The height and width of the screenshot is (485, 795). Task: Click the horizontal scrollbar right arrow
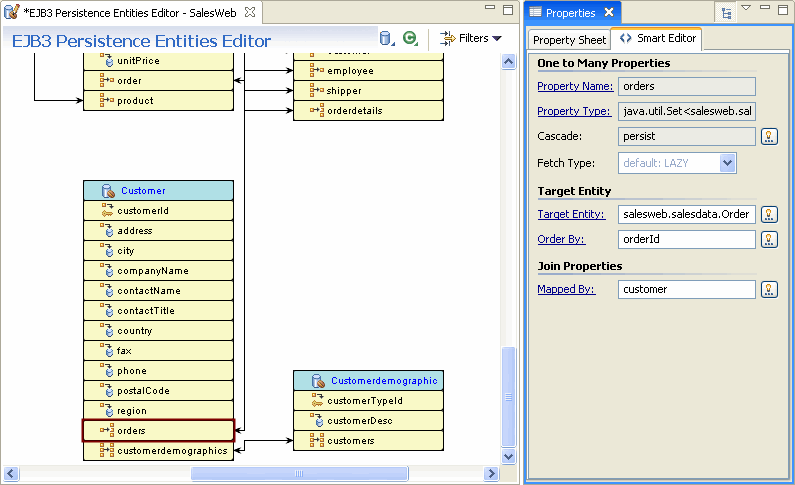click(491, 474)
